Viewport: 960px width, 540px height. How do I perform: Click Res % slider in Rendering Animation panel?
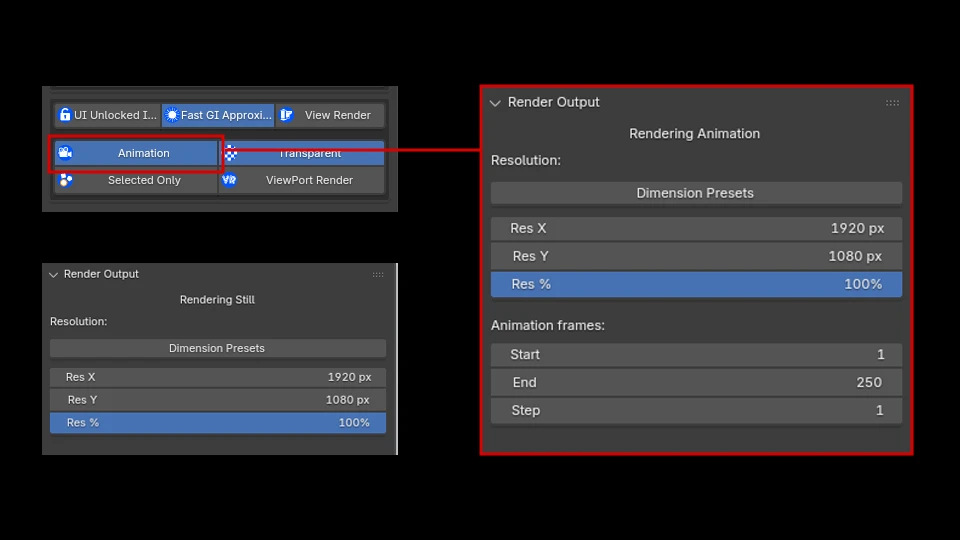tap(696, 284)
